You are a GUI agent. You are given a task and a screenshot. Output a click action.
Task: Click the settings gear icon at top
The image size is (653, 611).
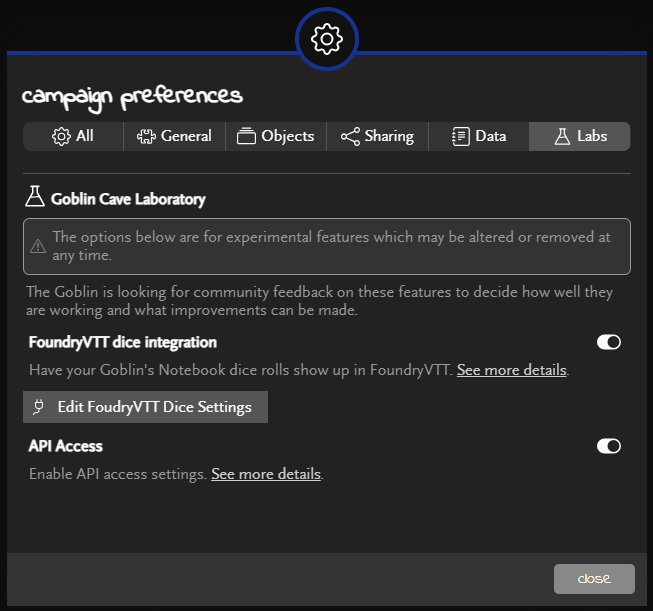tap(327, 39)
